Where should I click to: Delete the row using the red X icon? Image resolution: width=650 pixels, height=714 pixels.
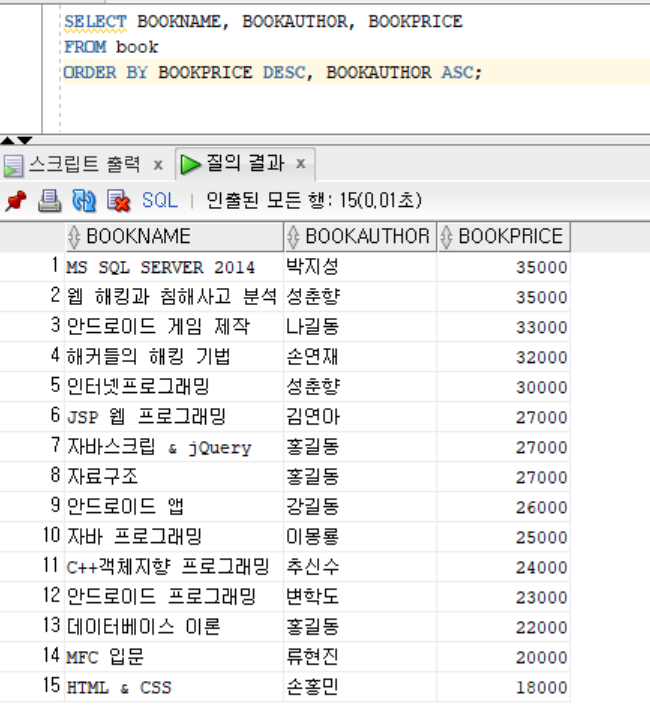(x=118, y=201)
